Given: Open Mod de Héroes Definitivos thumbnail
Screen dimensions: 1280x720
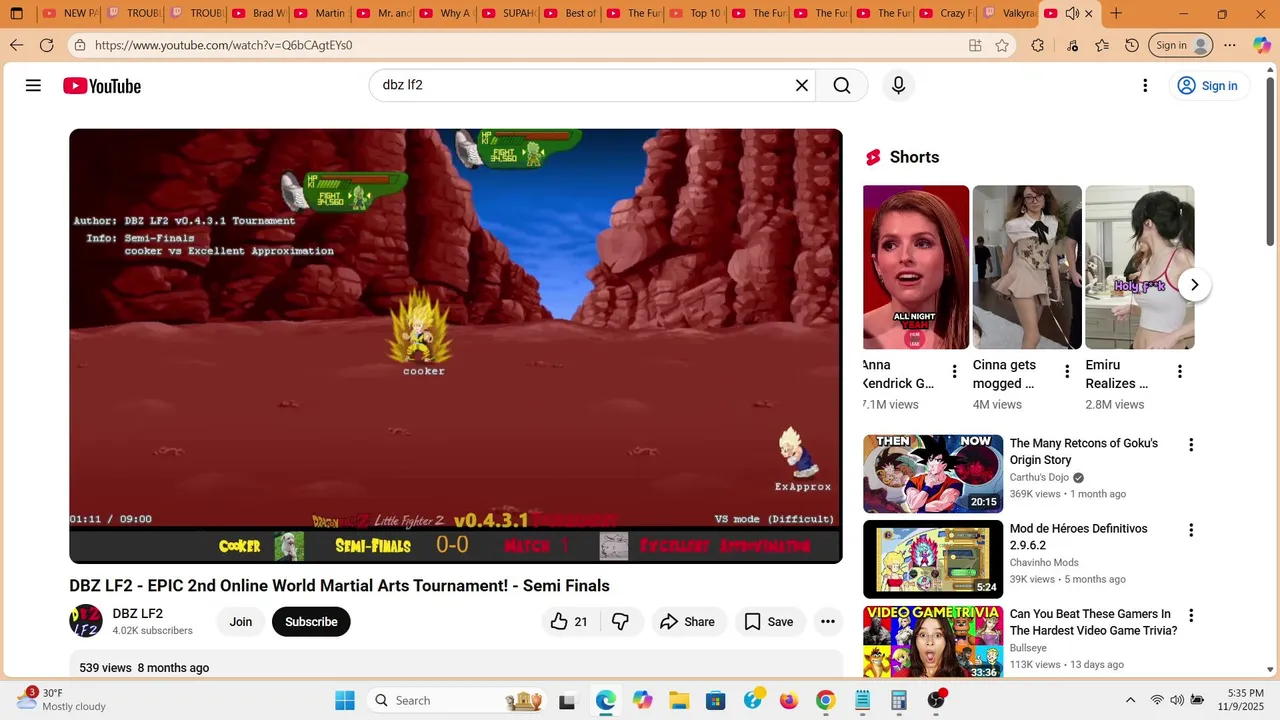Looking at the screenshot, I should pos(933,559).
